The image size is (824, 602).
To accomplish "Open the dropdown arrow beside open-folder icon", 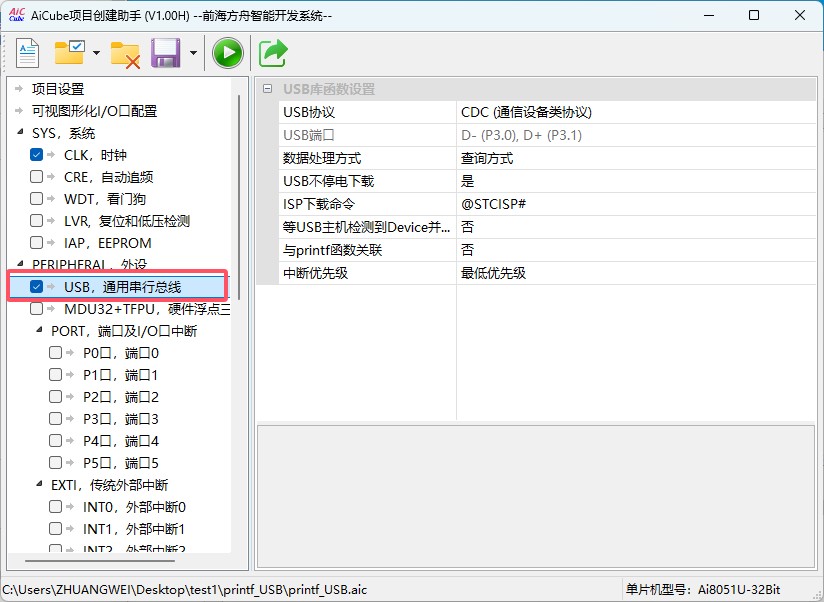I will 96,53.
